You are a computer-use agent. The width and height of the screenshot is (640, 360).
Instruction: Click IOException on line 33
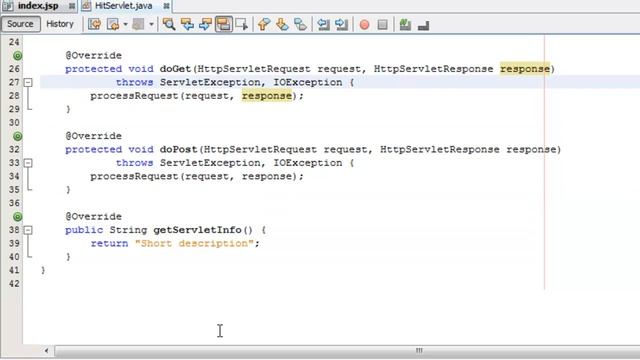[307, 163]
